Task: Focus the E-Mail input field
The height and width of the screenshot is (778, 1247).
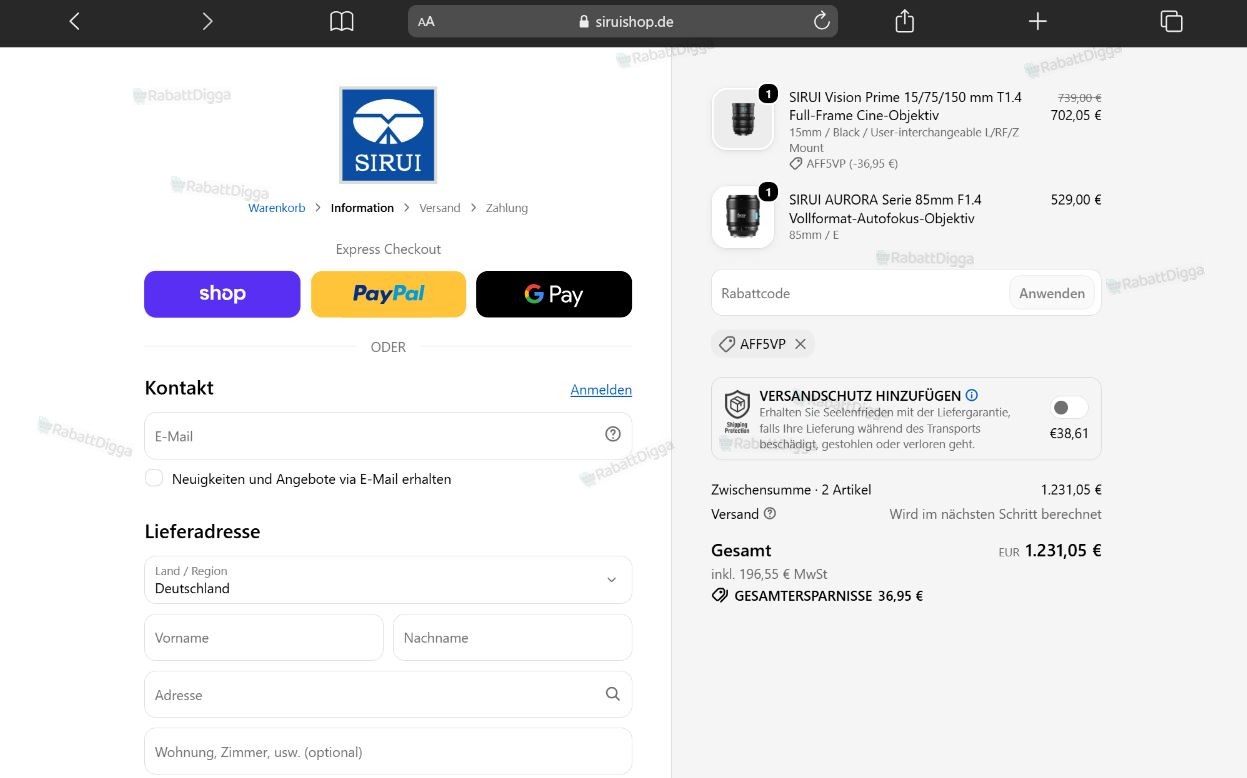Action: (x=388, y=436)
